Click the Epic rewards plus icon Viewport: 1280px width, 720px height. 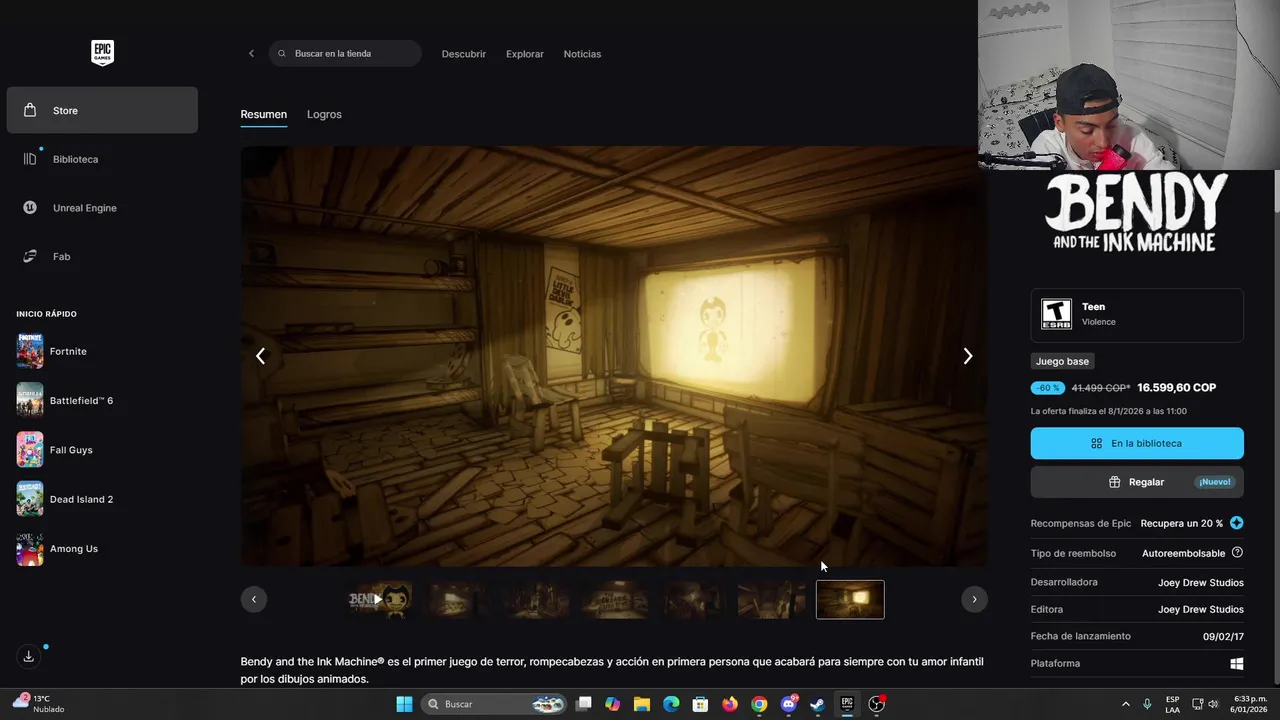1237,523
